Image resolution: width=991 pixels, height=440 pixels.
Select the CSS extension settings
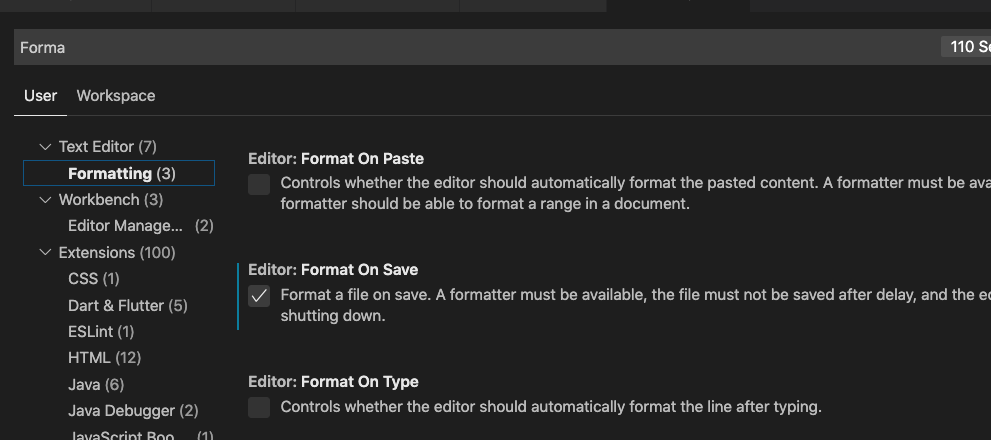pos(93,279)
